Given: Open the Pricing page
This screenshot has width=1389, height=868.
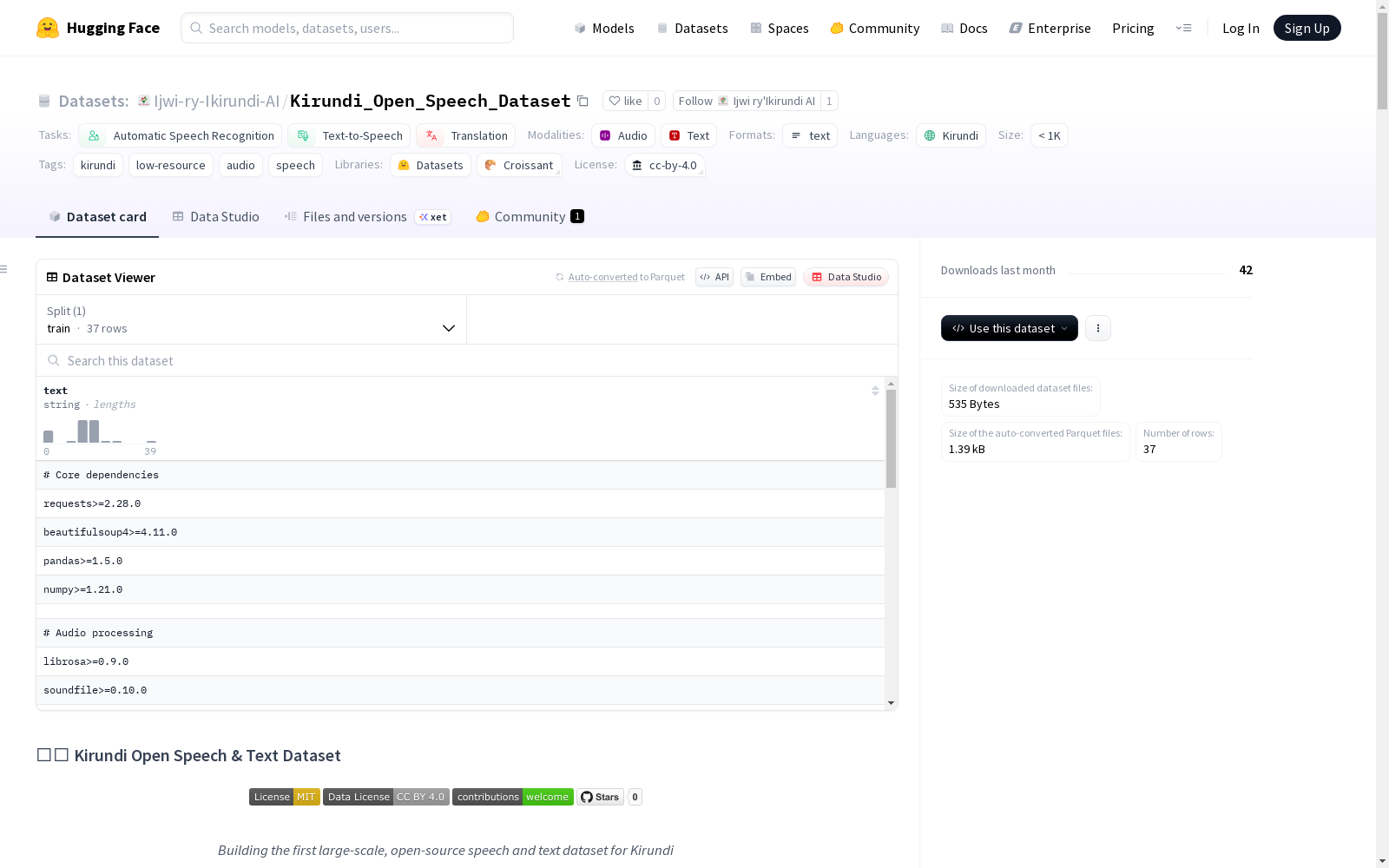Looking at the screenshot, I should [1133, 28].
